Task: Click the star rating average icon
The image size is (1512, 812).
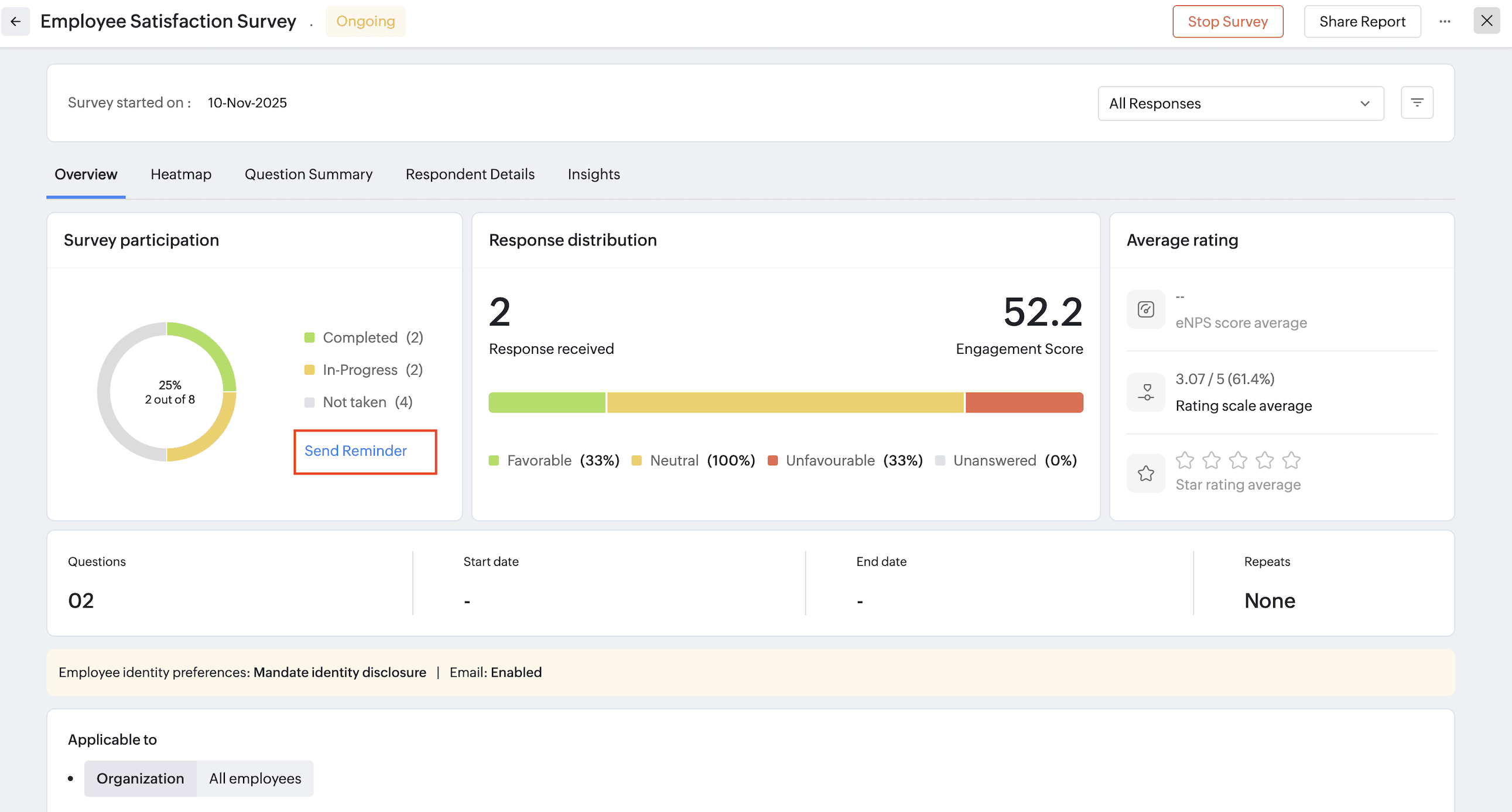Action: click(x=1145, y=473)
